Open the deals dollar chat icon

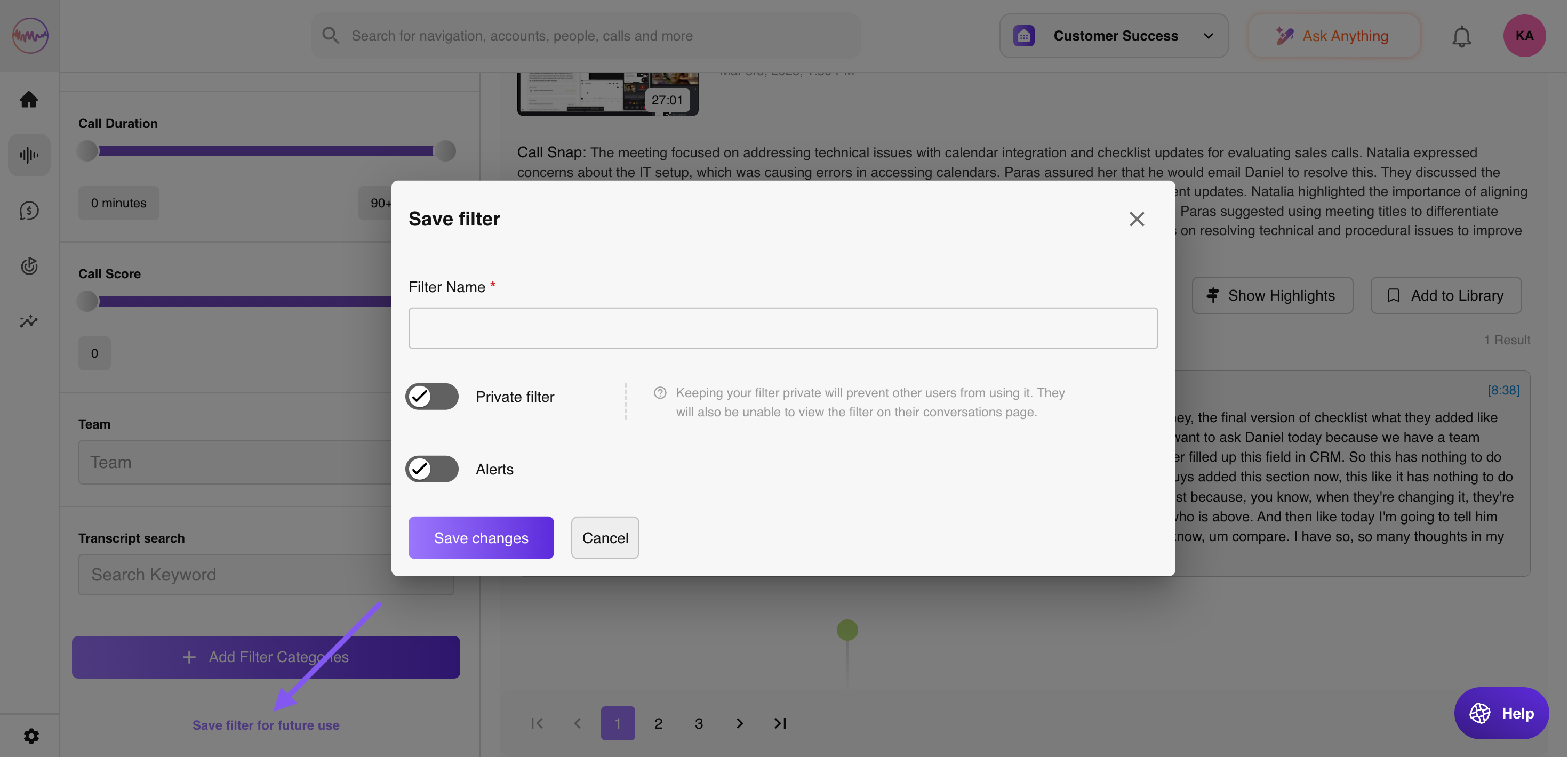(x=29, y=211)
